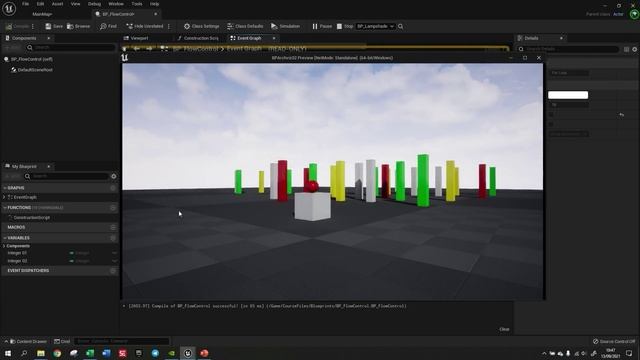
Task: Click the Components panel search field
Action: click(70, 48)
